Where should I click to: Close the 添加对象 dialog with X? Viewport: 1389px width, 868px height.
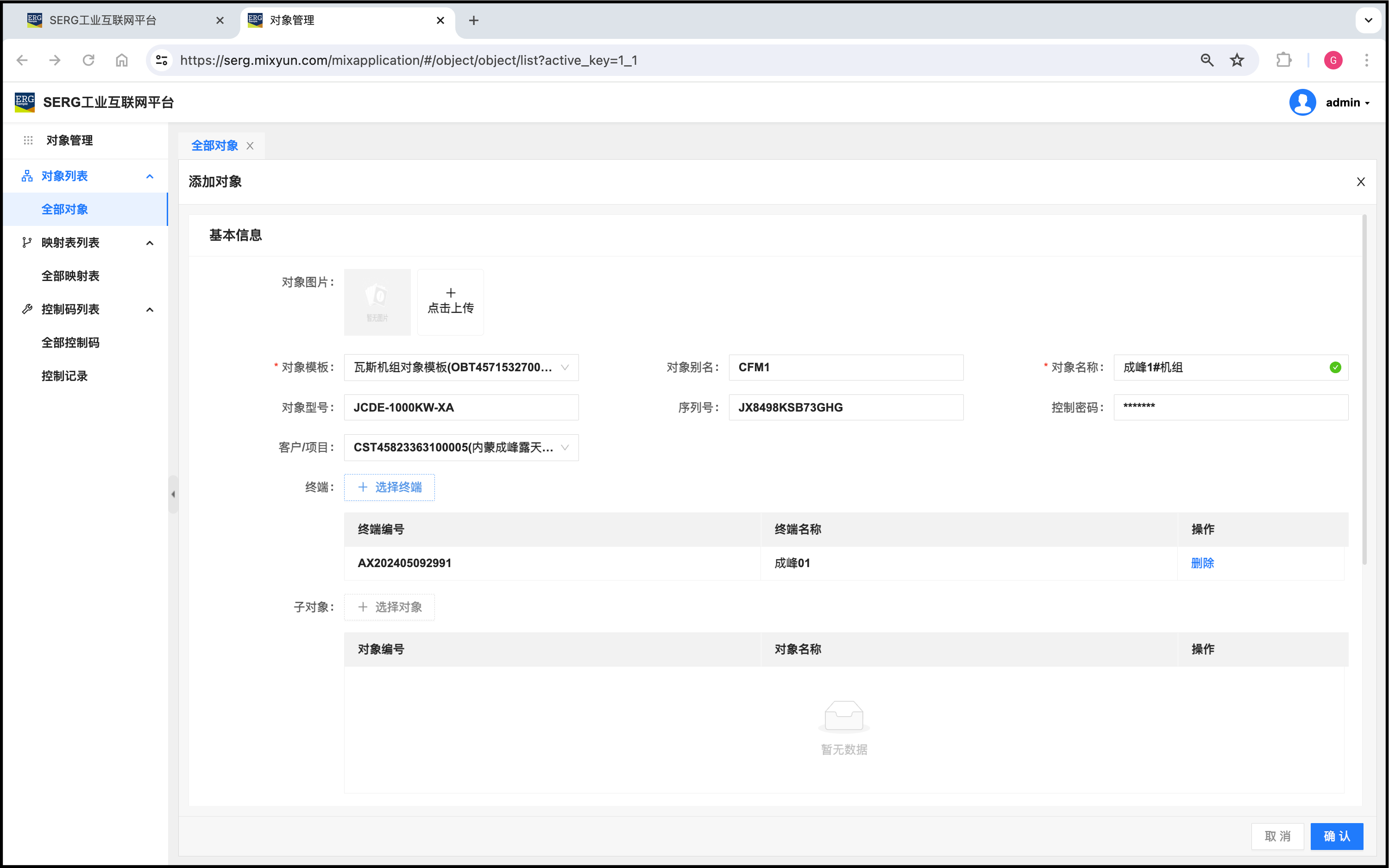pyautogui.click(x=1360, y=182)
